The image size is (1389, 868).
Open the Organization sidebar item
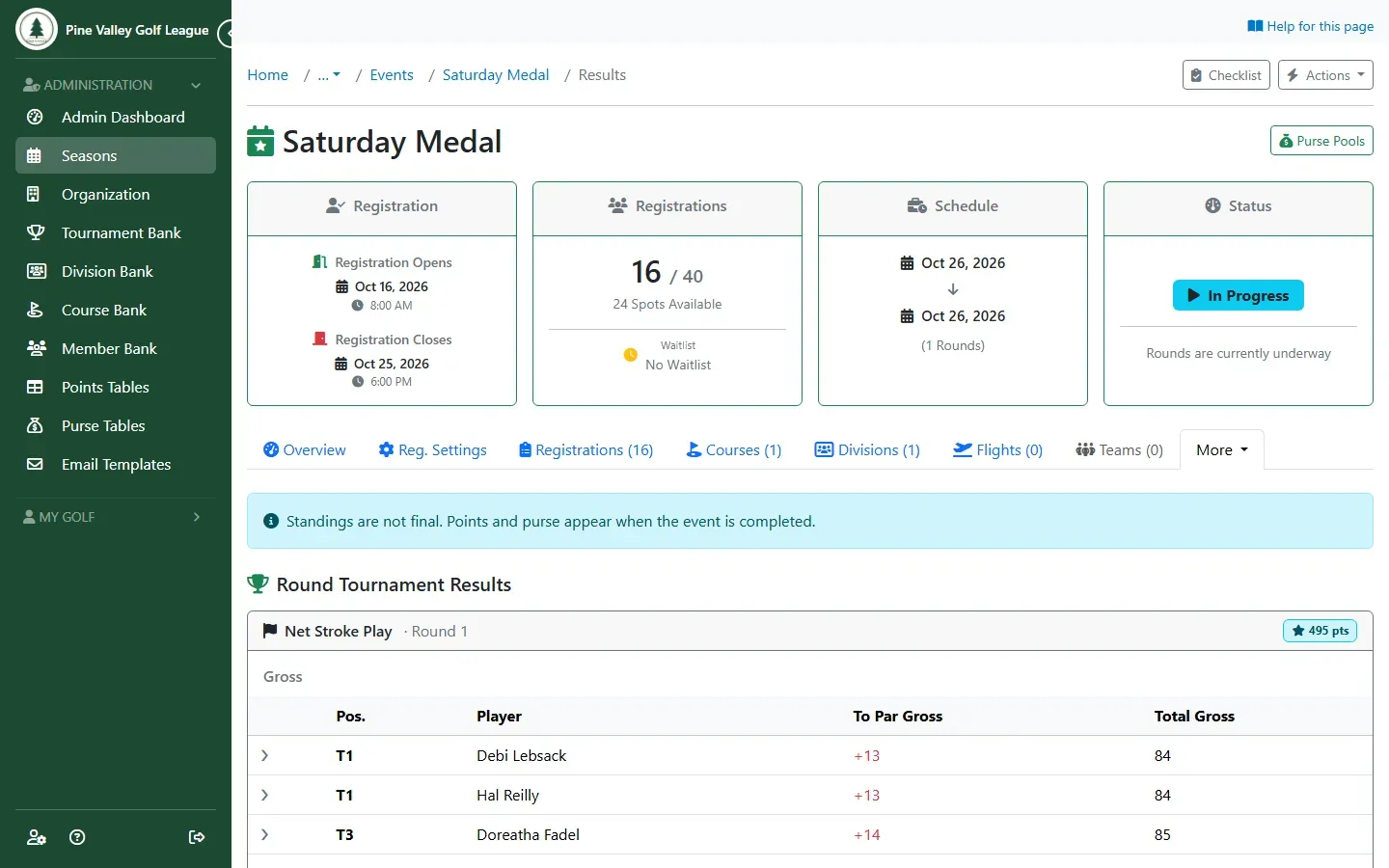click(116, 194)
